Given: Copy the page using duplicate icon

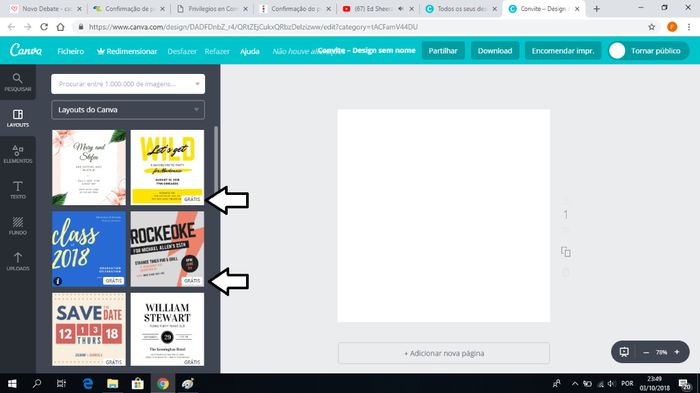Looking at the screenshot, I should pyautogui.click(x=566, y=252).
